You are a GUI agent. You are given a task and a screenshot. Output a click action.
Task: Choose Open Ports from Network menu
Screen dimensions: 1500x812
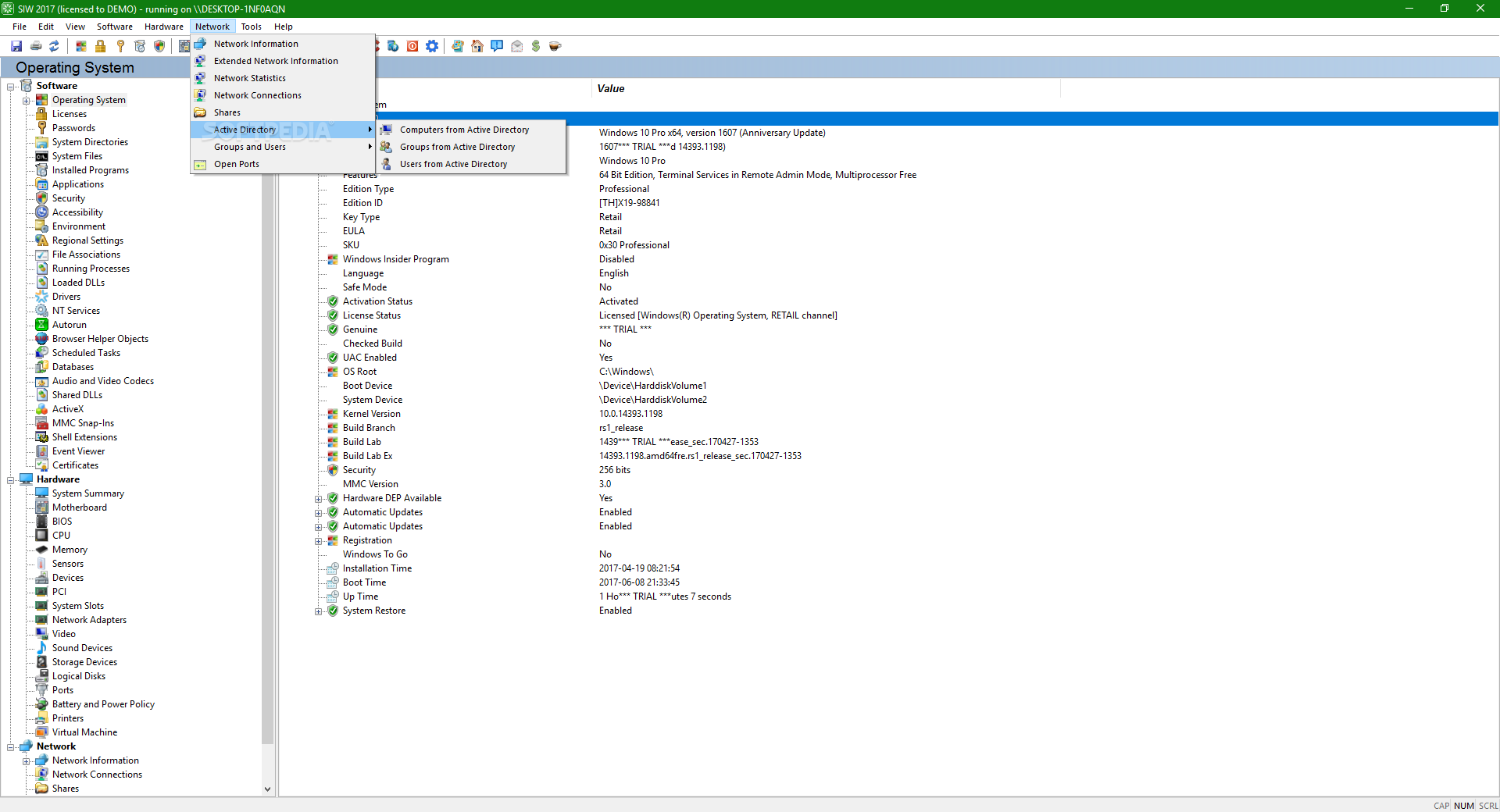(x=283, y=164)
